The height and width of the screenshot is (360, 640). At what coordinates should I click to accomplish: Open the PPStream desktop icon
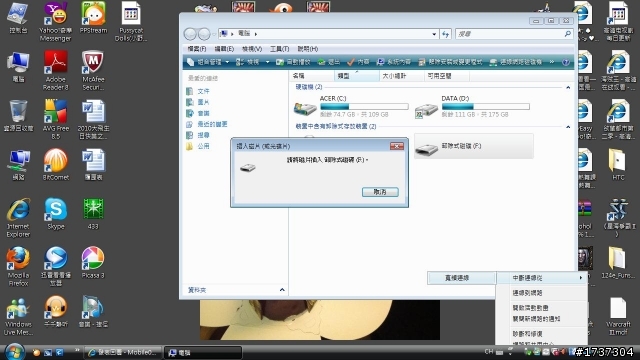[x=93, y=18]
